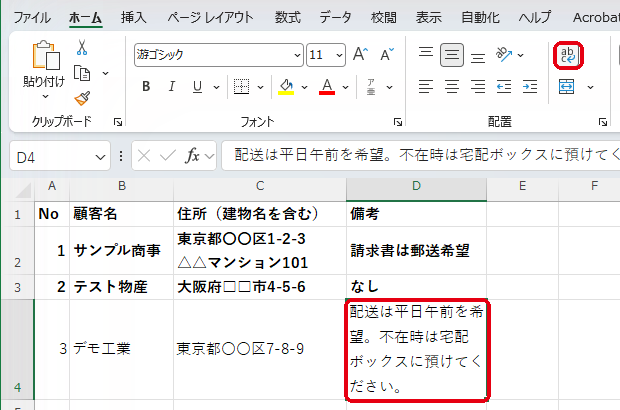Open フォント settings dialog launcher
Image resolution: width=620 pixels, height=410 pixels.
pos(398,122)
